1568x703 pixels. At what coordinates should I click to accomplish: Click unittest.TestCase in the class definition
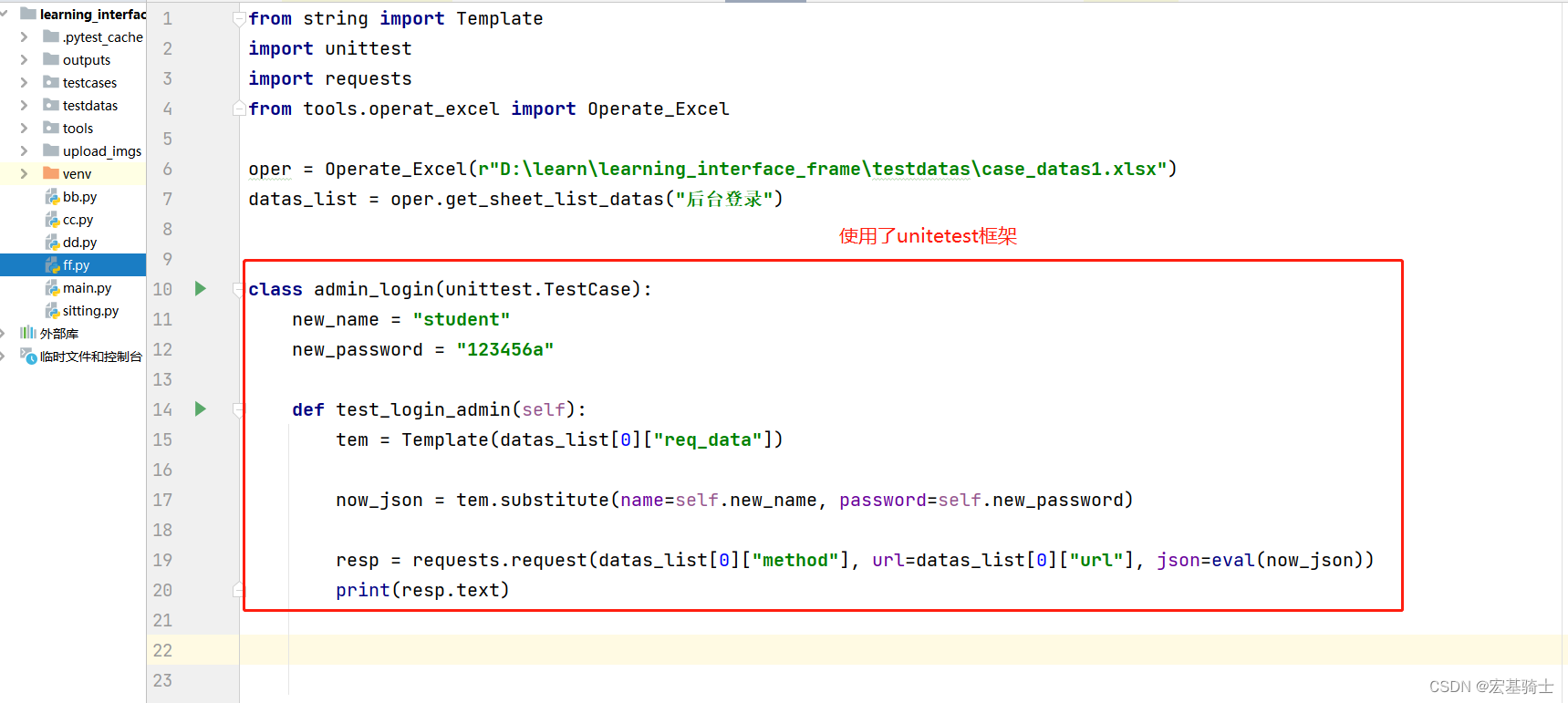[538, 289]
